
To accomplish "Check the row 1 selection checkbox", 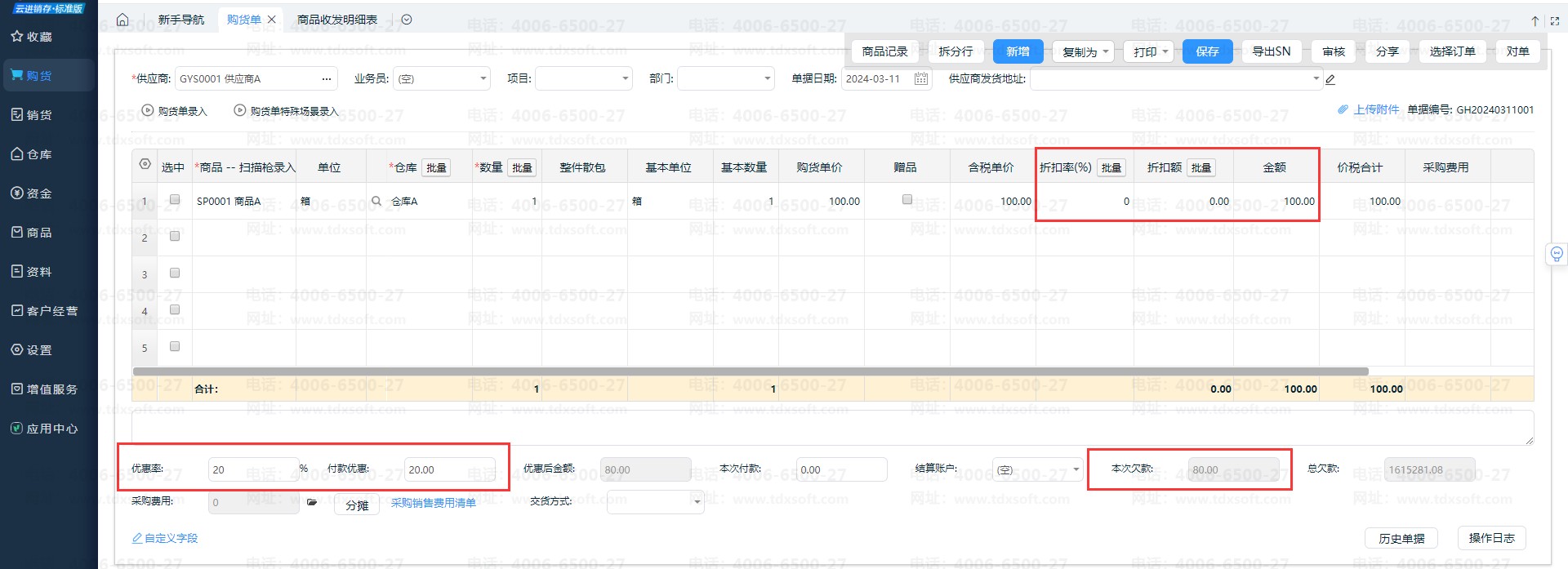I will [174, 199].
